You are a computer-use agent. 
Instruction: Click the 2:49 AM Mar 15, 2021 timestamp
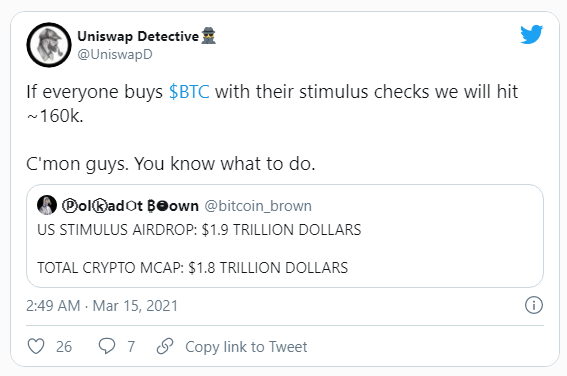coord(102,306)
